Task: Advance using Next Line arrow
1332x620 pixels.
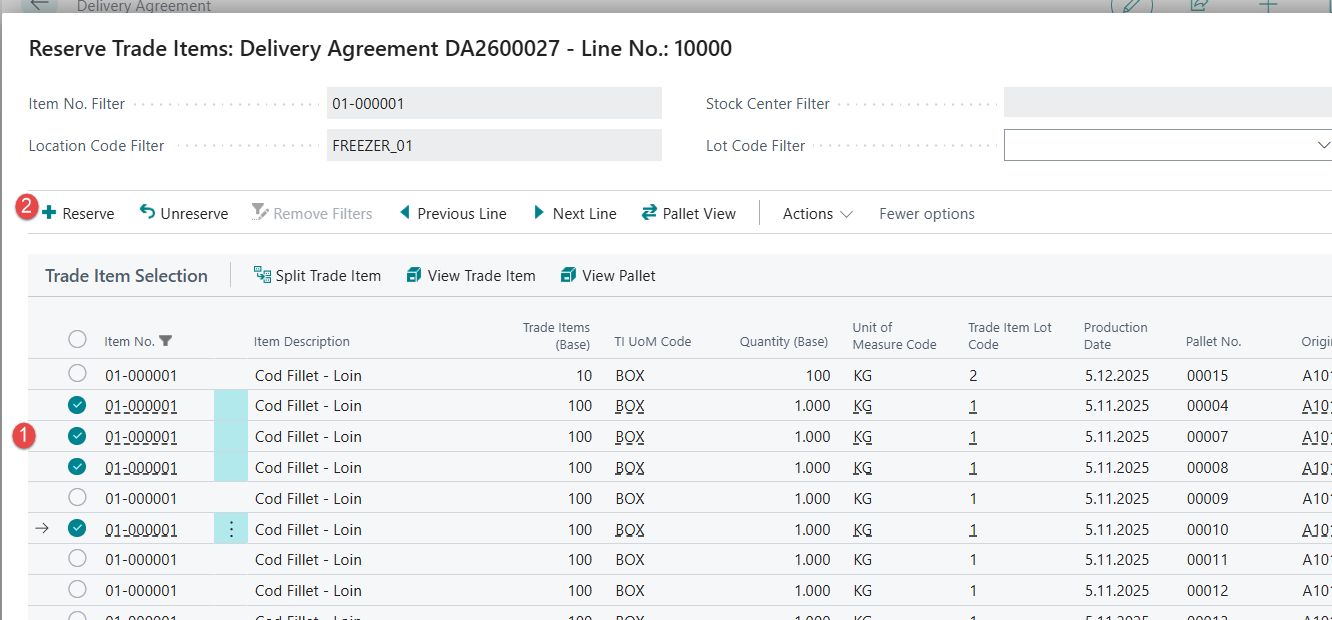Action: coord(540,213)
